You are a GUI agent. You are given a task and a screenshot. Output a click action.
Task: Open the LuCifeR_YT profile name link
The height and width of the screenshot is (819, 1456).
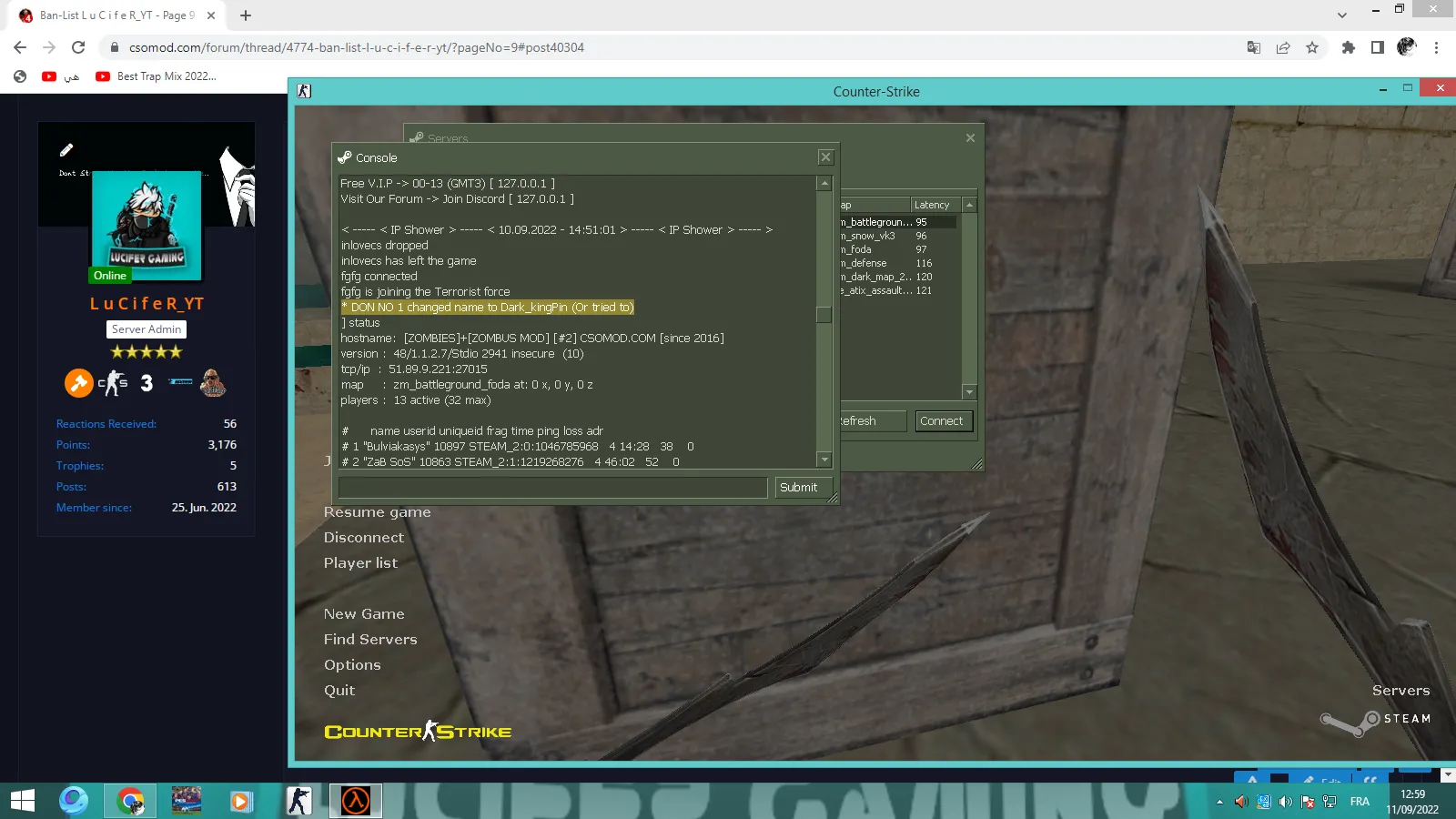(x=147, y=304)
